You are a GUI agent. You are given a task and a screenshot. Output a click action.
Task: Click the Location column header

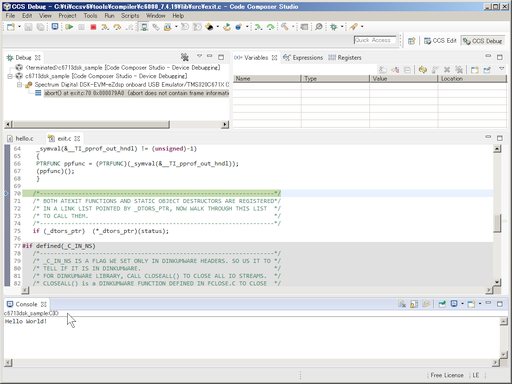pos(472,79)
